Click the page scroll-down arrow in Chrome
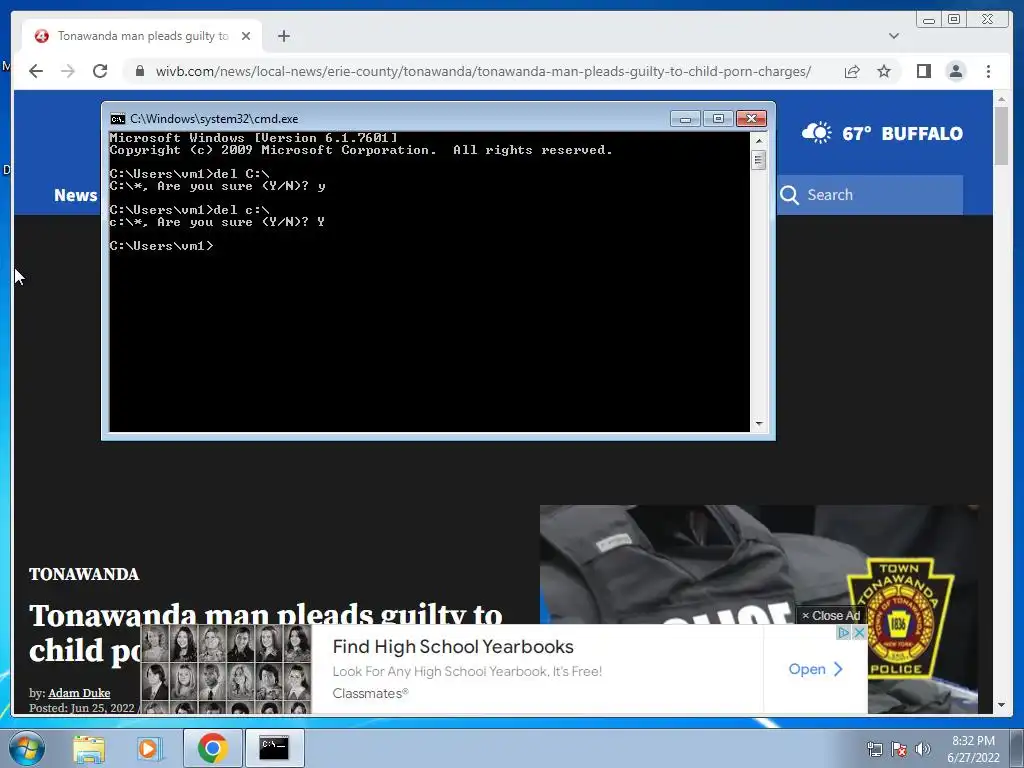Screen dimensions: 1024x768 coord(1001,705)
